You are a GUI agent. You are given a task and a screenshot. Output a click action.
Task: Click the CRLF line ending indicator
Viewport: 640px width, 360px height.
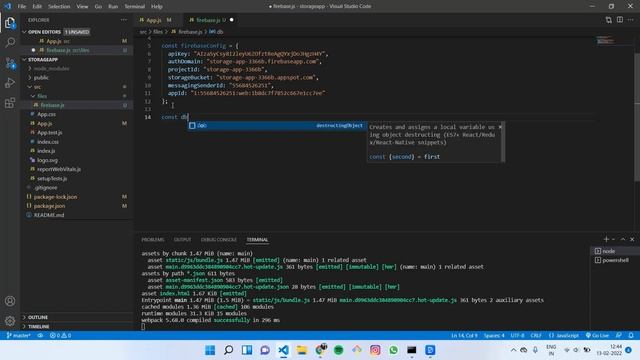click(536, 336)
